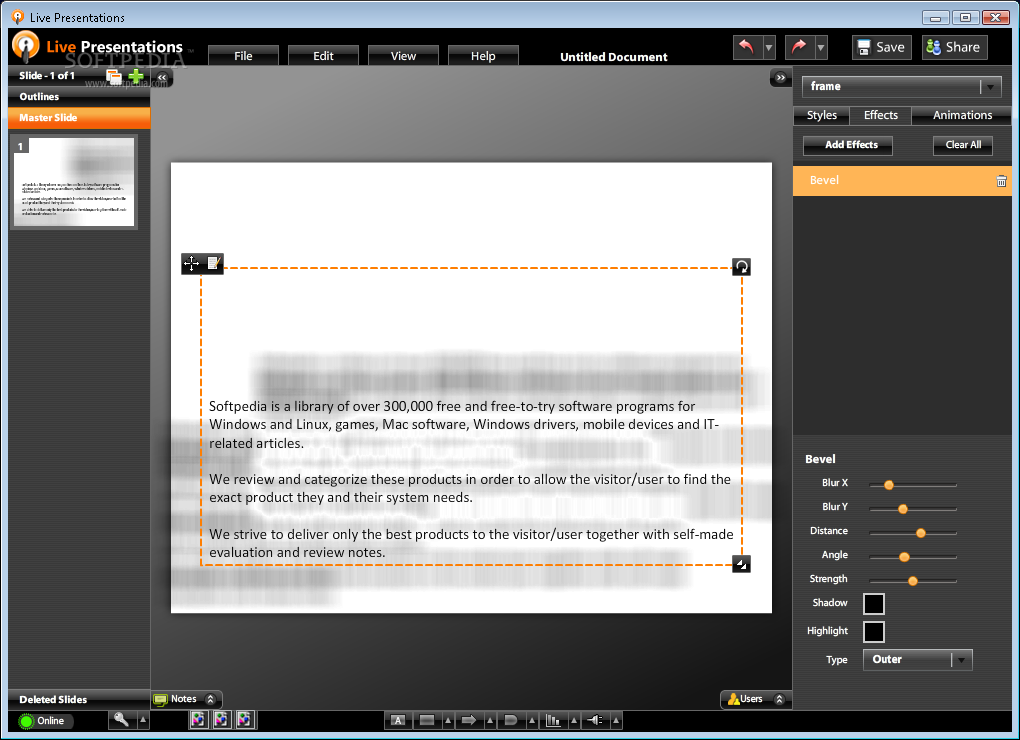The height and width of the screenshot is (740, 1020).
Task: Click the duplicate slide icon
Action: [x=114, y=77]
